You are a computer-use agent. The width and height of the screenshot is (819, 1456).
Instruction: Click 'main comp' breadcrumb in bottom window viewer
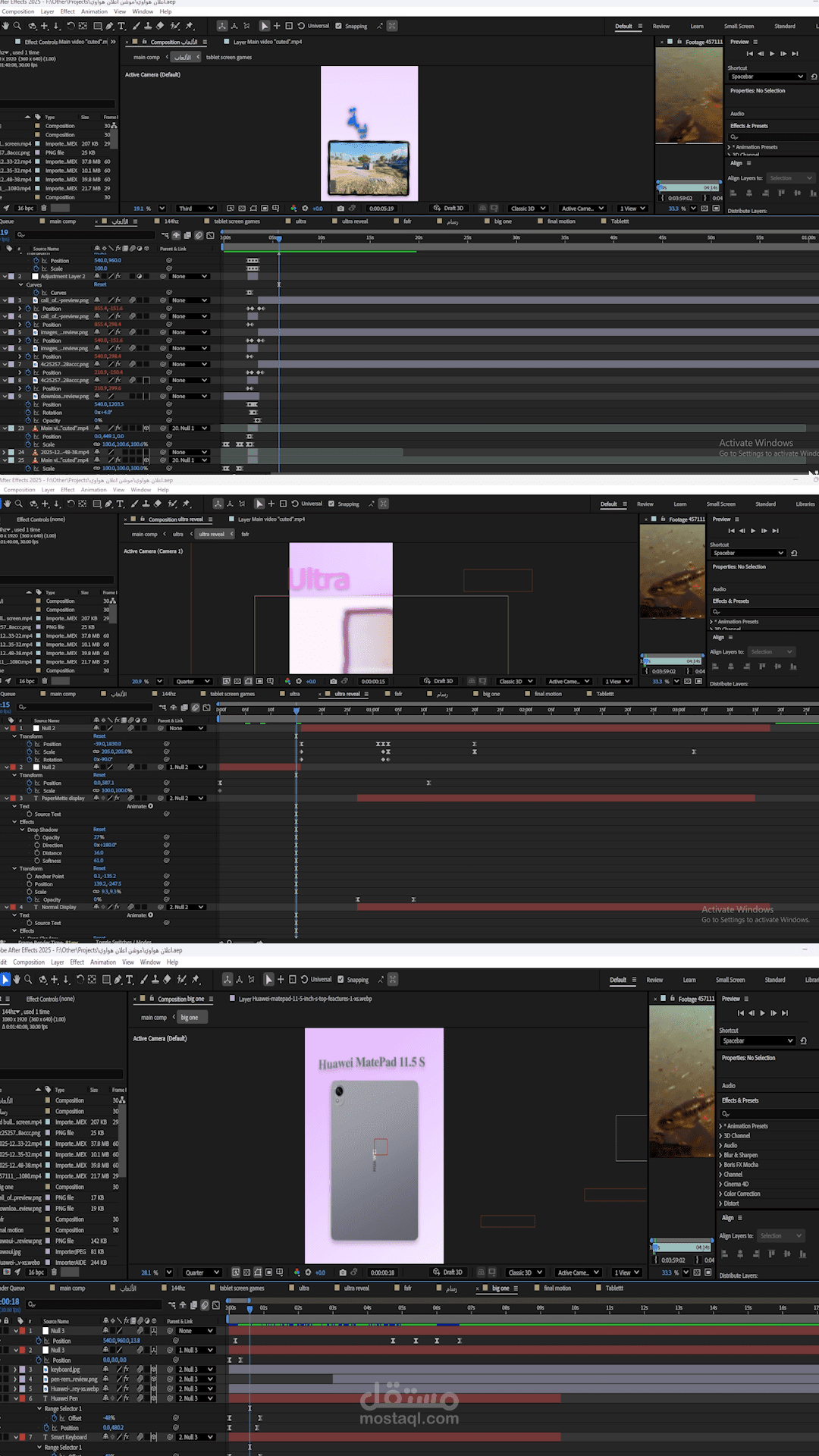coord(154,1018)
